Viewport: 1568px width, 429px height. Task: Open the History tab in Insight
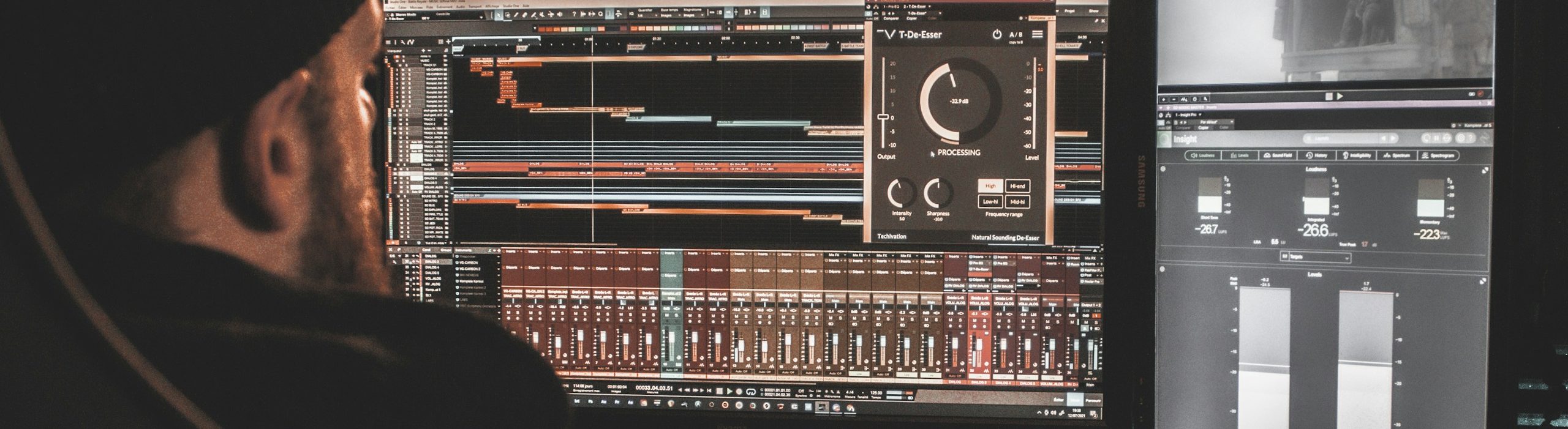pos(1316,155)
